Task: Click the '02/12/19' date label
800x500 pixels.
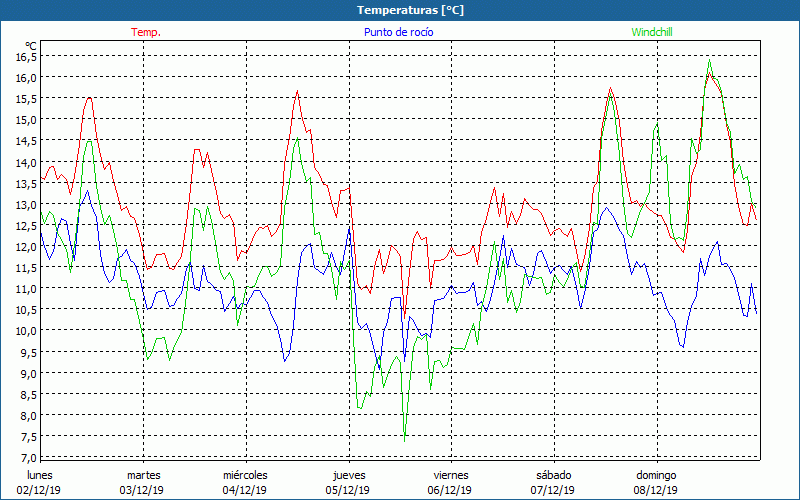Action: [39, 490]
